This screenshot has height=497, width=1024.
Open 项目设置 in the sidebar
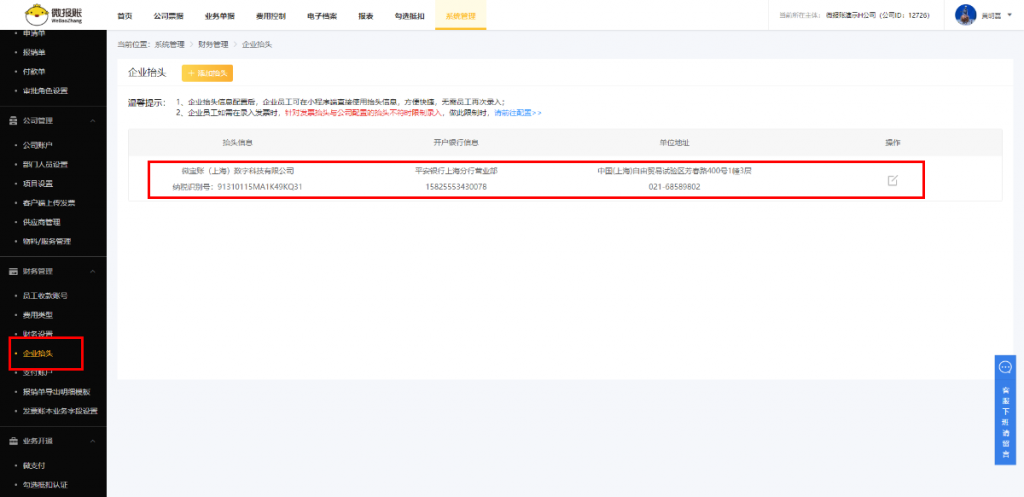pyautogui.click(x=37, y=184)
